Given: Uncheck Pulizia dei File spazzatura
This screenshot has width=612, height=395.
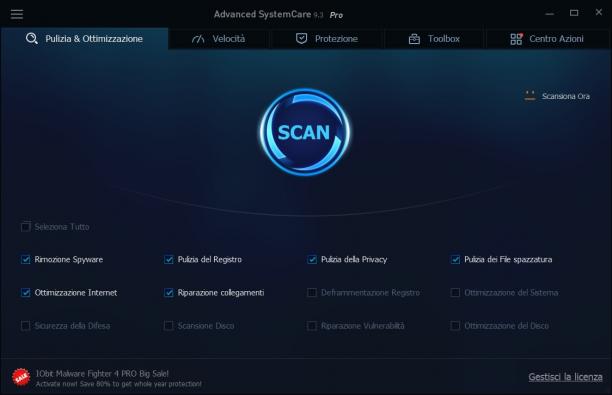Looking at the screenshot, I should point(455,260).
